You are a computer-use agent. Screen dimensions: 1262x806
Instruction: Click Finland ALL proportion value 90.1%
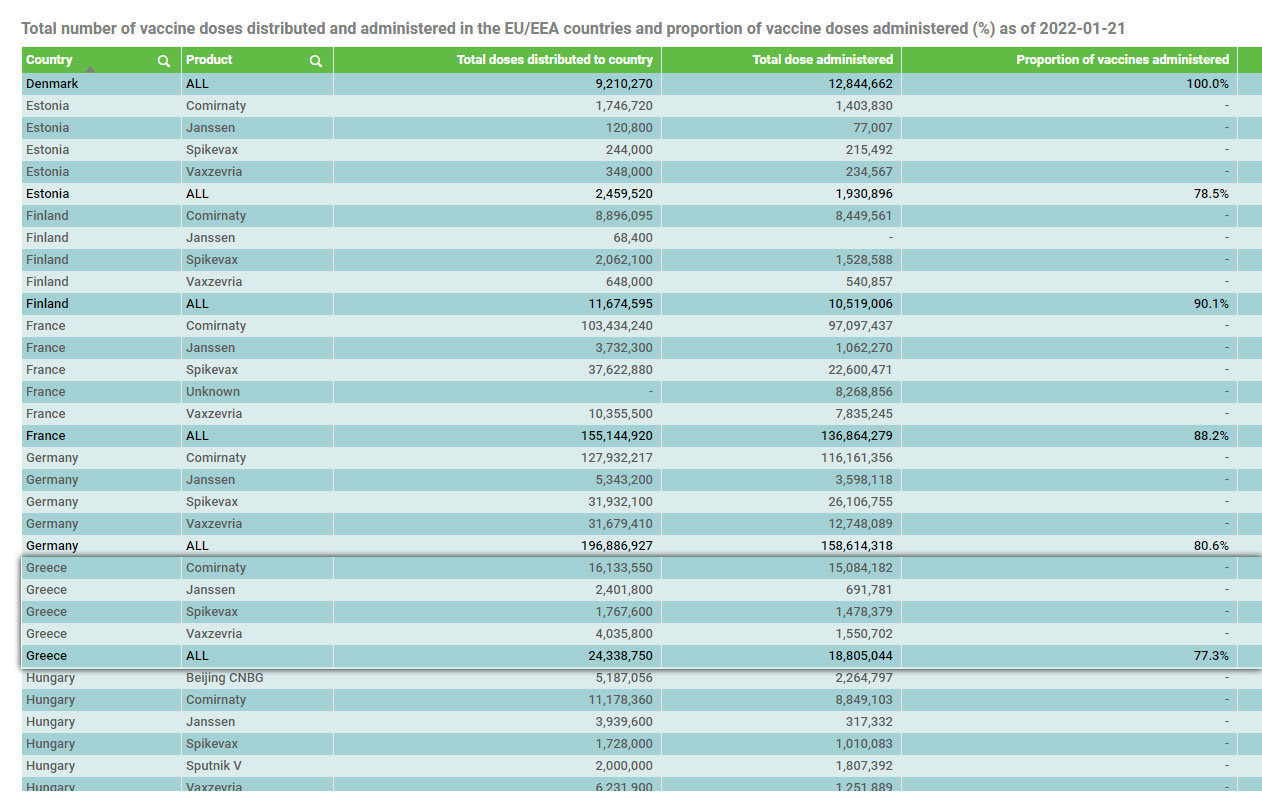click(x=1209, y=304)
